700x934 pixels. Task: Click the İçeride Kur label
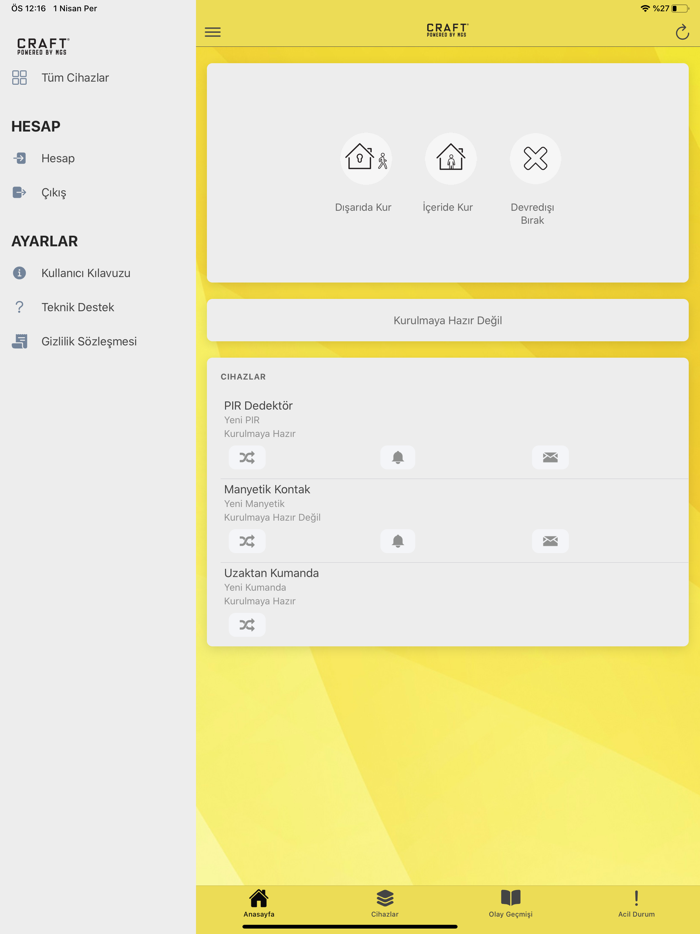[x=447, y=207]
